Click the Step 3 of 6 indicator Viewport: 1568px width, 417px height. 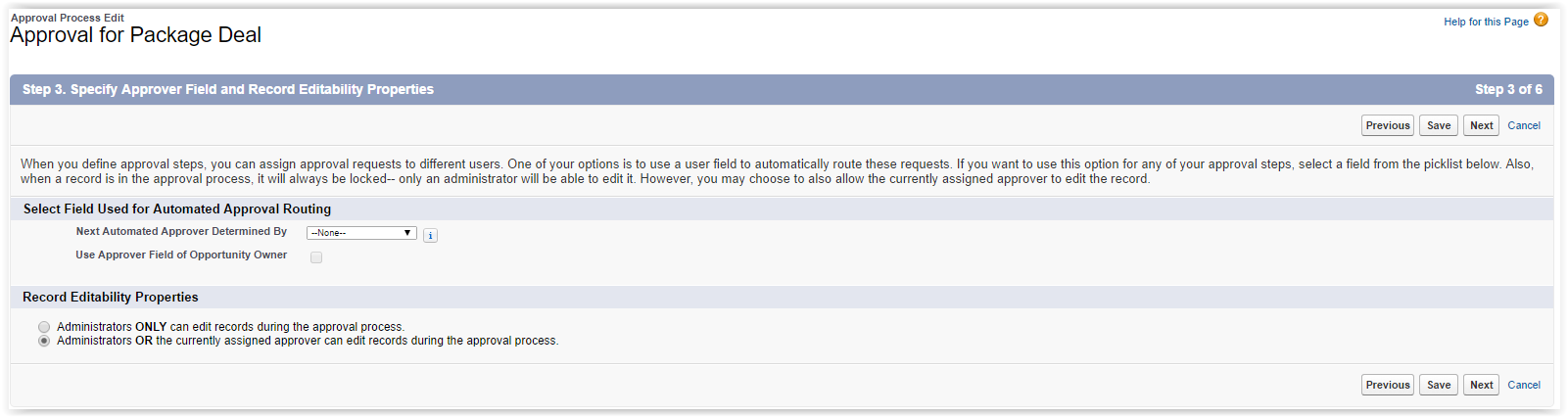pos(1508,89)
